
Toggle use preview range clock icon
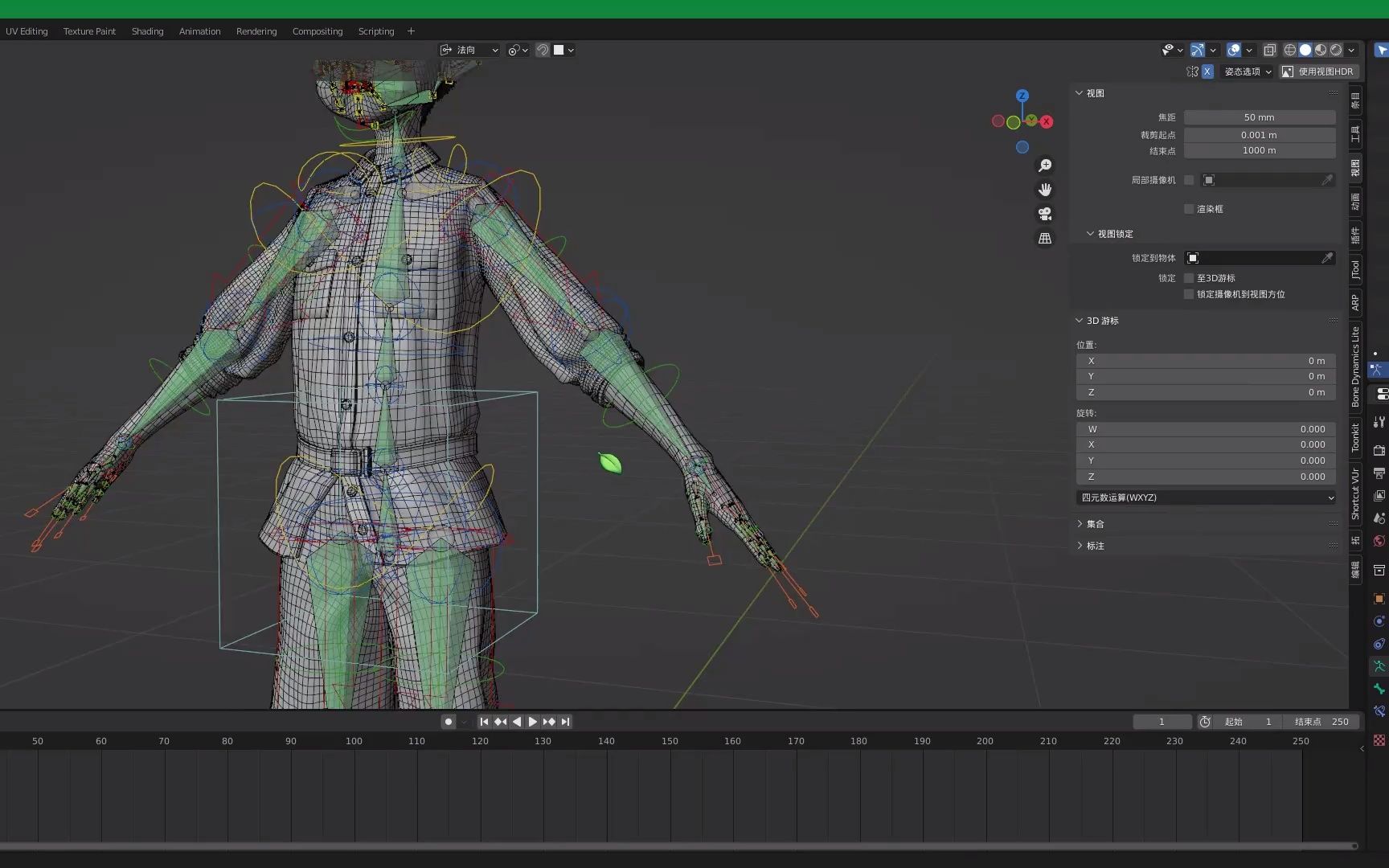pos(1205,722)
